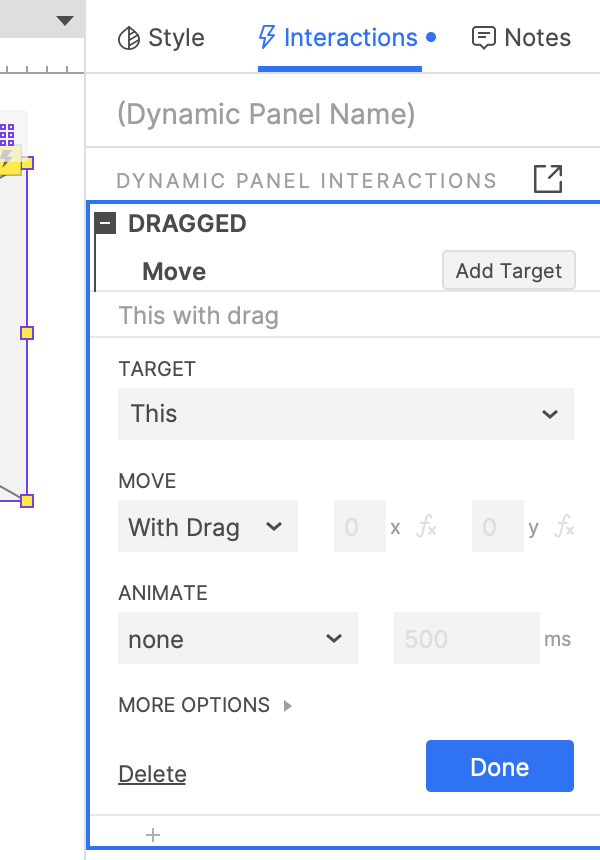Click the purple dynamic panel grid icon
The image size is (600, 860).
(x=7, y=133)
